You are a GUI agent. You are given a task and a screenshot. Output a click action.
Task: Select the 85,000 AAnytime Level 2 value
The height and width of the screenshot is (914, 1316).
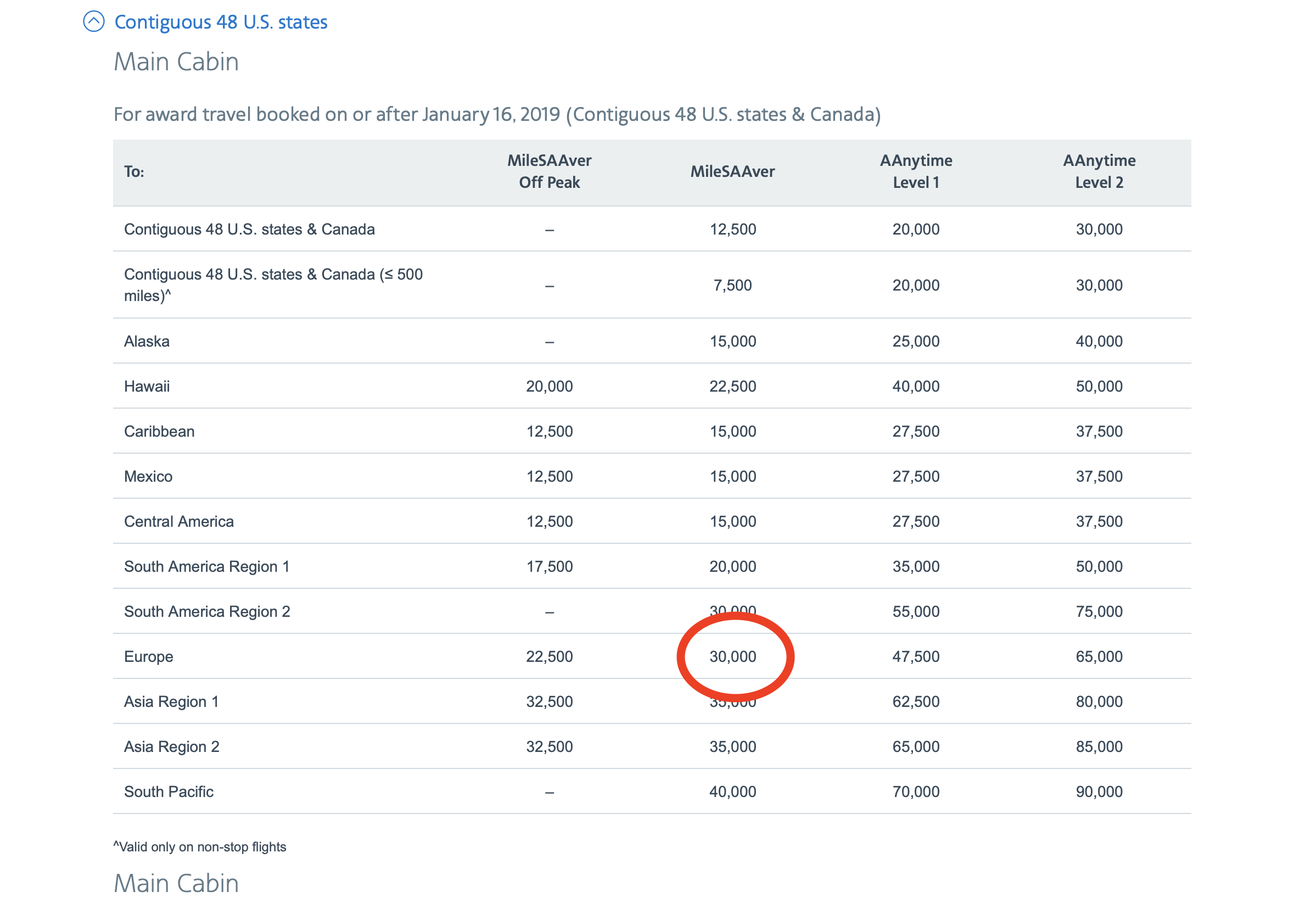click(x=1099, y=747)
